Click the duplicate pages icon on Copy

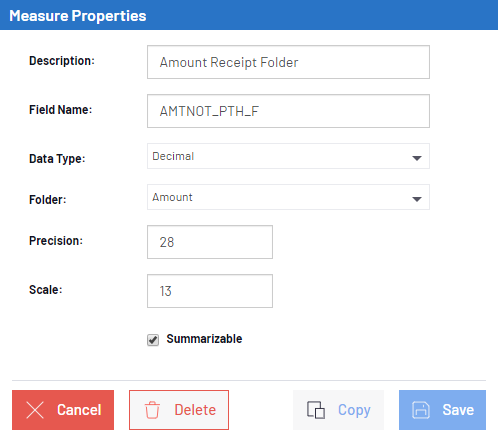click(316, 410)
